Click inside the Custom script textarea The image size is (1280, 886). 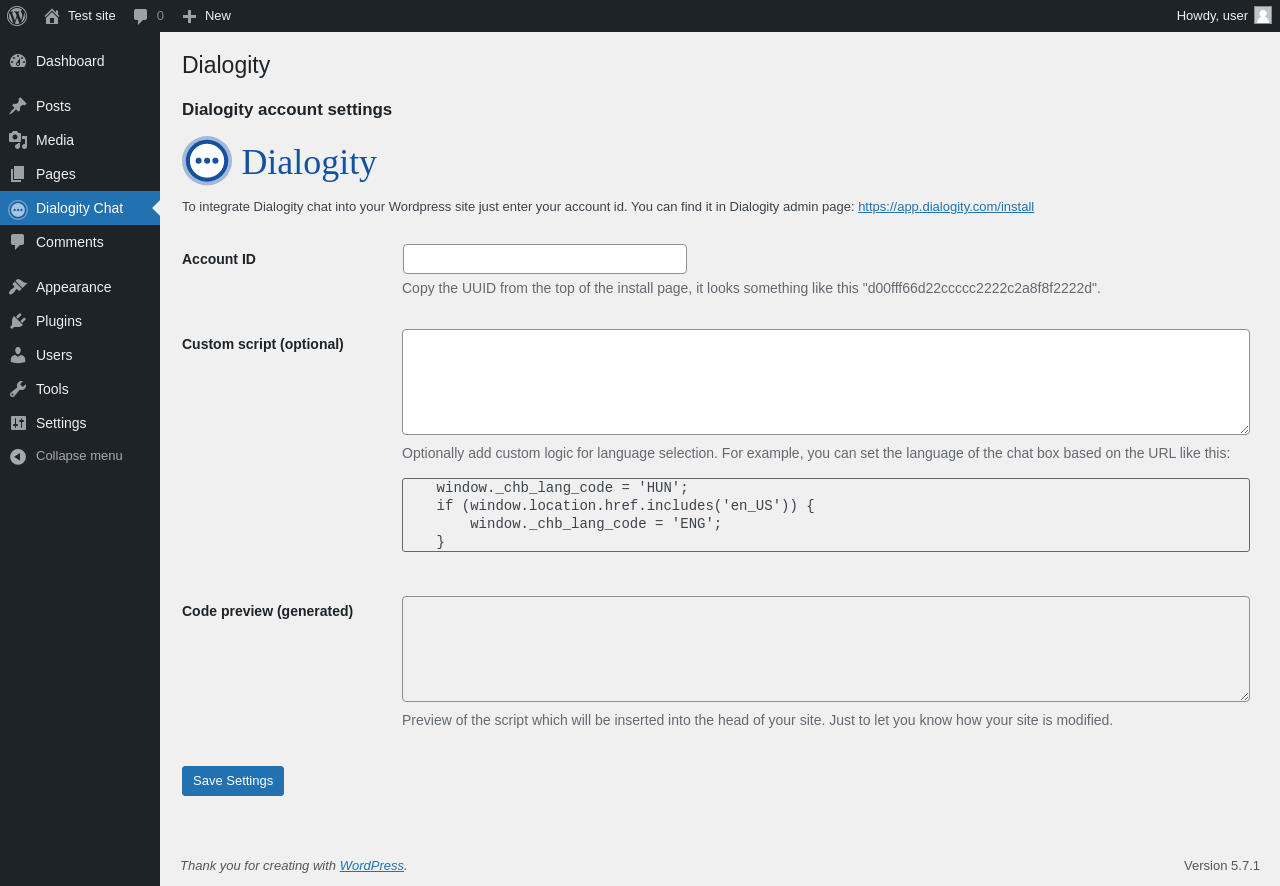pos(826,382)
